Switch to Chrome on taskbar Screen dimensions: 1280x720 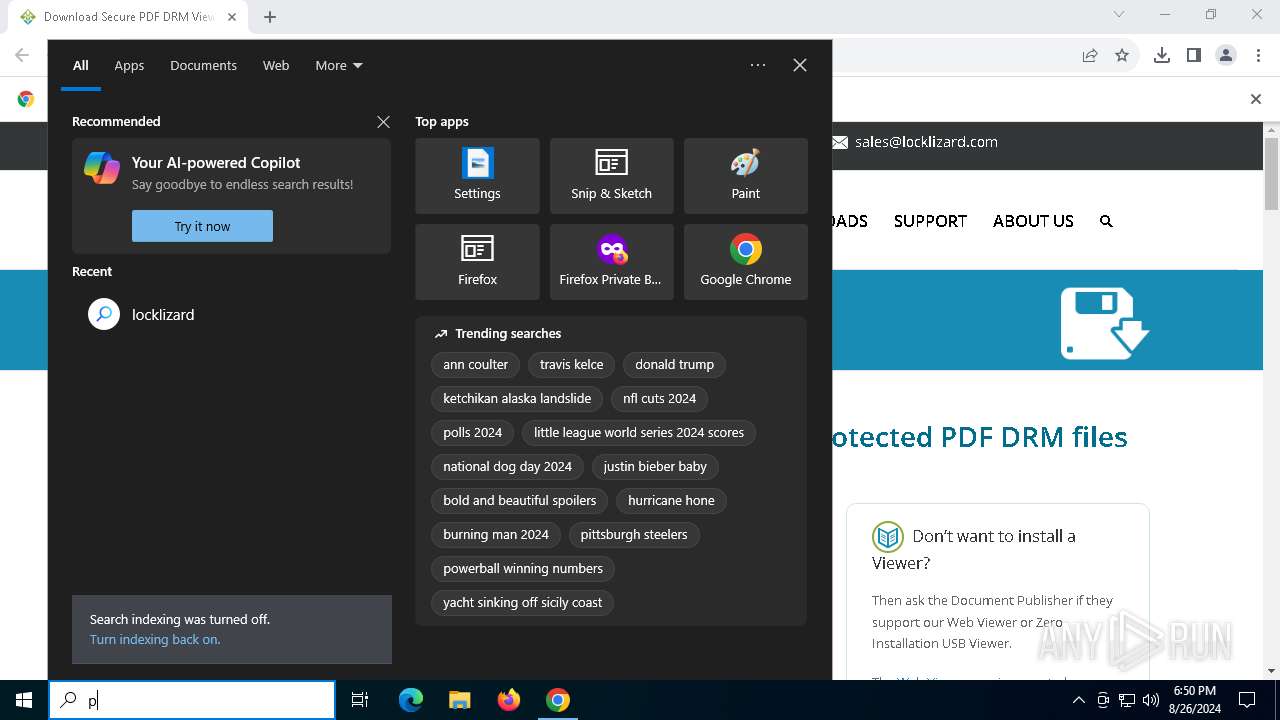point(558,700)
